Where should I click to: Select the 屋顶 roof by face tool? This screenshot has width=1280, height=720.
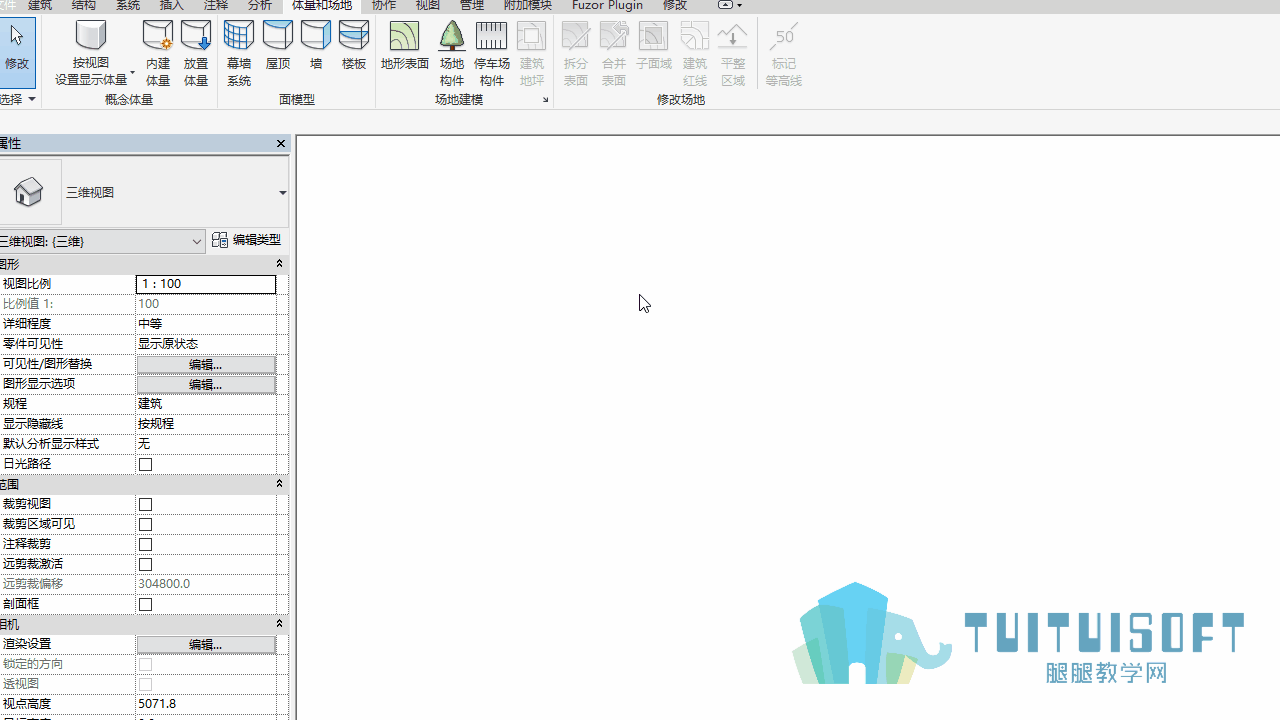pos(278,45)
